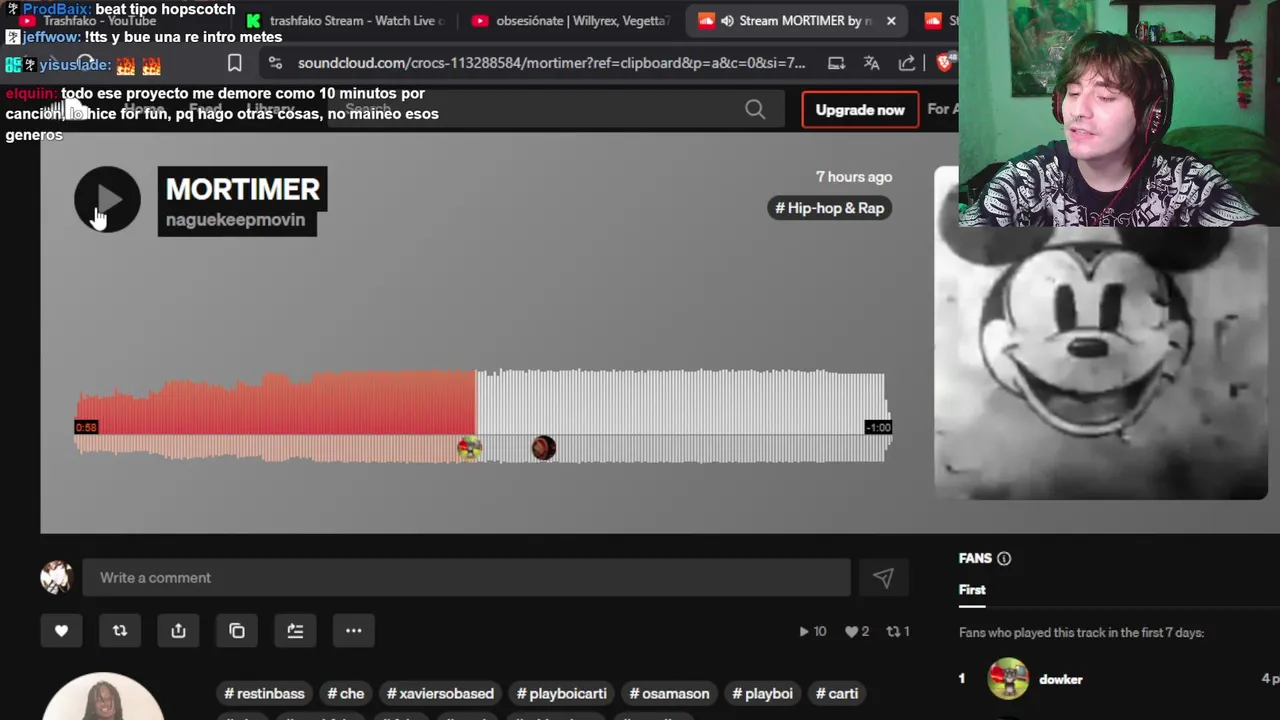
Task: Select the First fans tab
Action: (972, 590)
